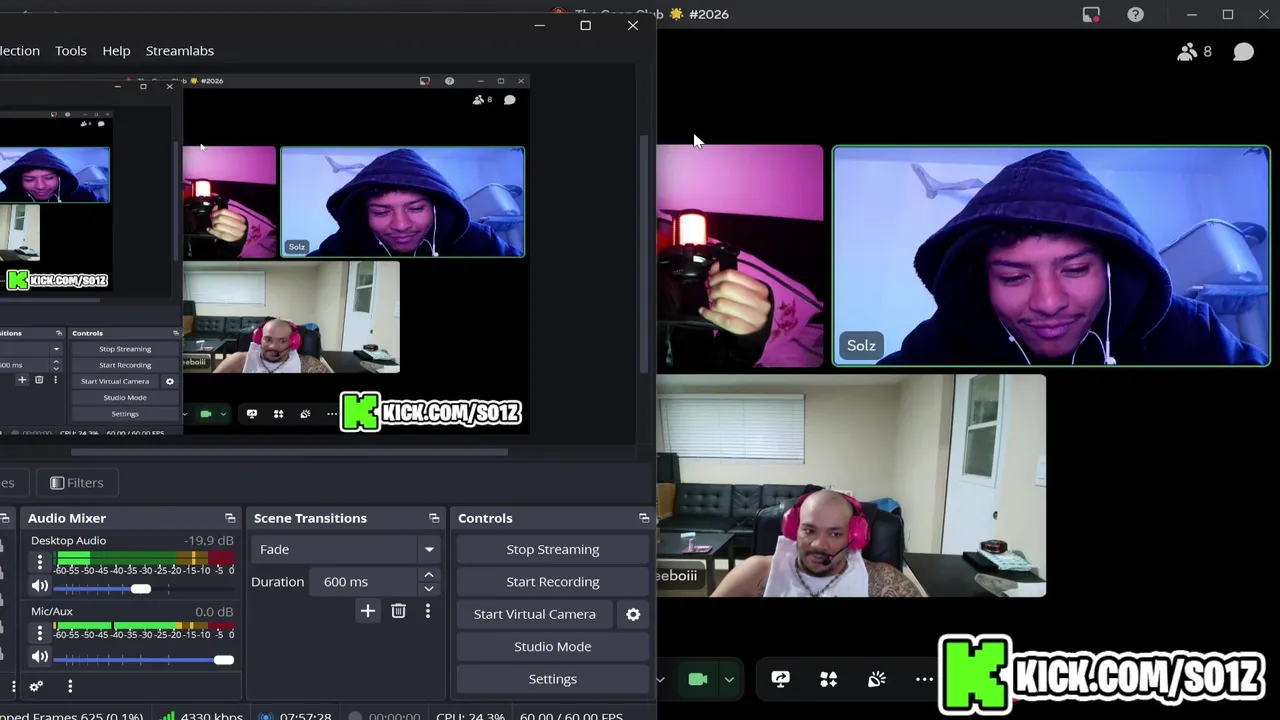Minimize the call window
The image size is (1280, 720).
1191,14
